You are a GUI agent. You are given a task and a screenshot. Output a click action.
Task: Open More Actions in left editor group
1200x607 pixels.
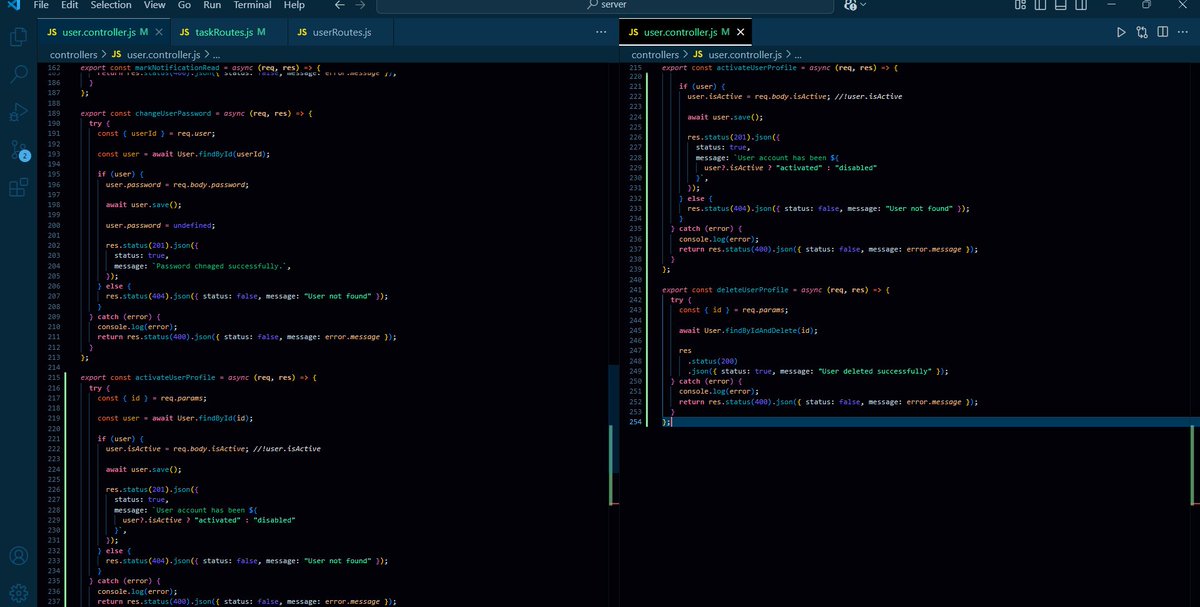601,32
